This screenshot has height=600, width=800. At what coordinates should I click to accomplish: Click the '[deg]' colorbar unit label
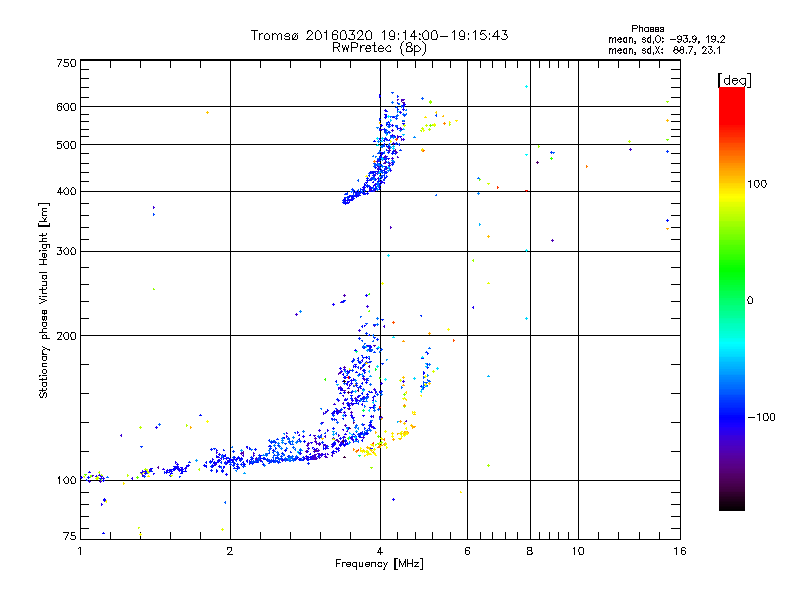pos(734,80)
